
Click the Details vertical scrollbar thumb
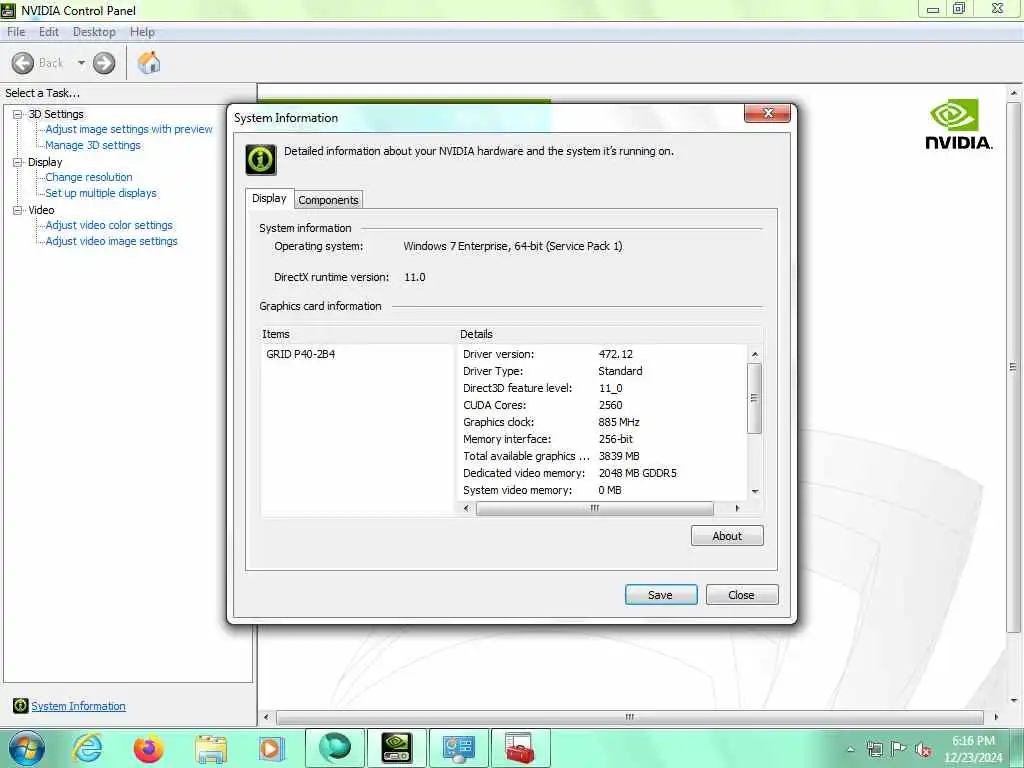pos(754,398)
